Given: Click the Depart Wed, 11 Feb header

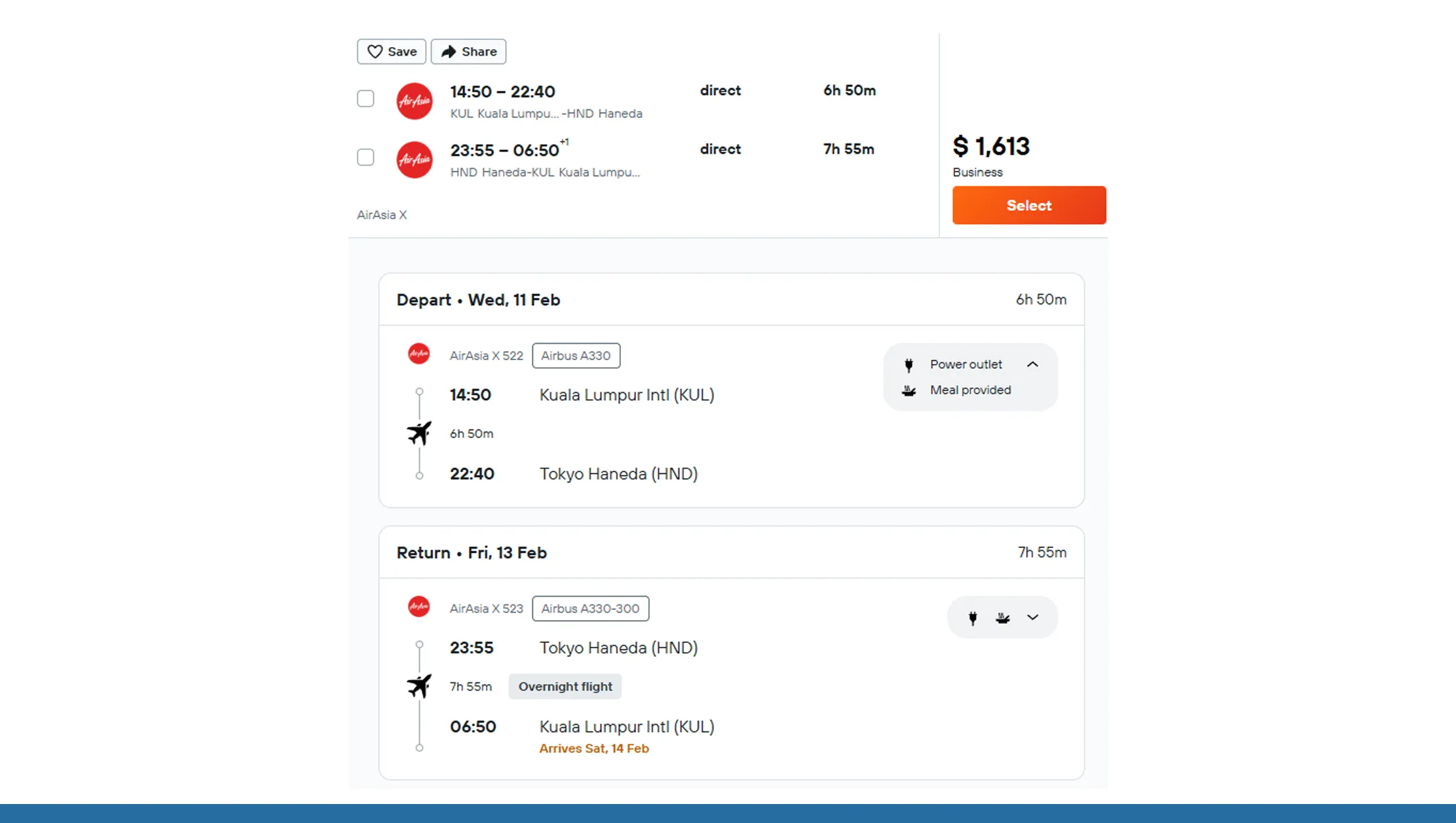Looking at the screenshot, I should (x=478, y=300).
